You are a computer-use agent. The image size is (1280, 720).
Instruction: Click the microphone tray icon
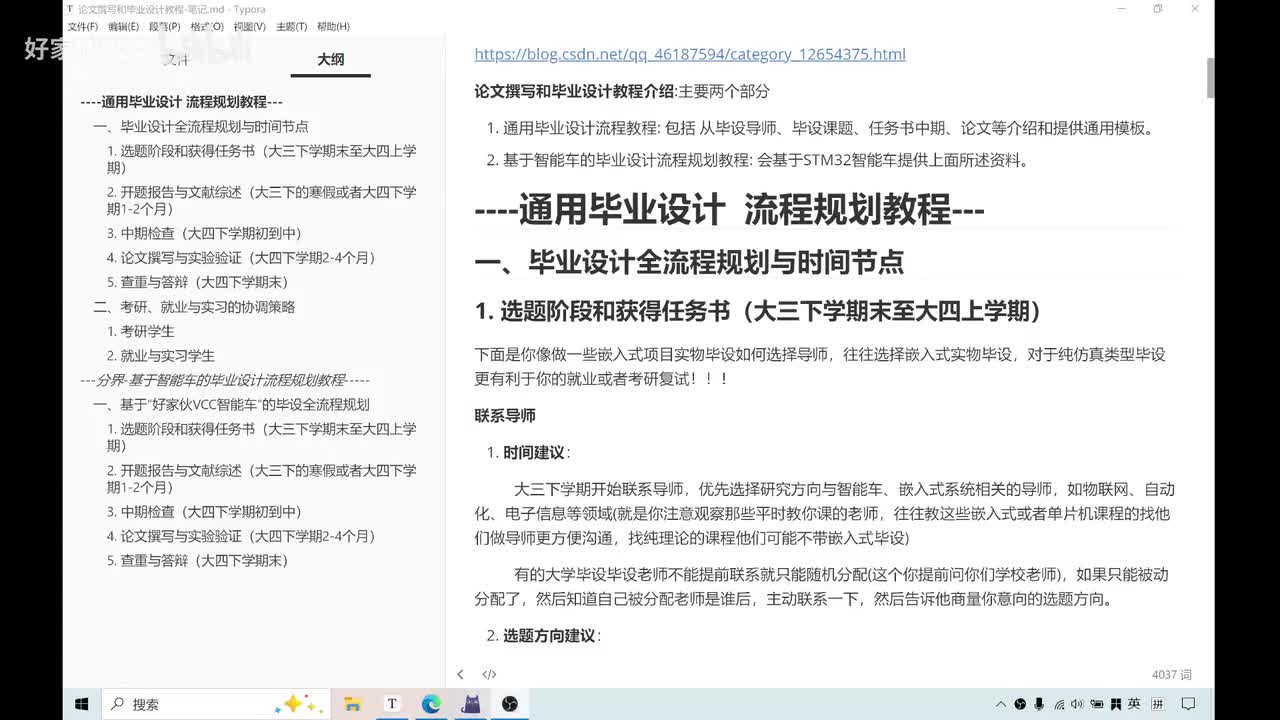tap(1039, 704)
